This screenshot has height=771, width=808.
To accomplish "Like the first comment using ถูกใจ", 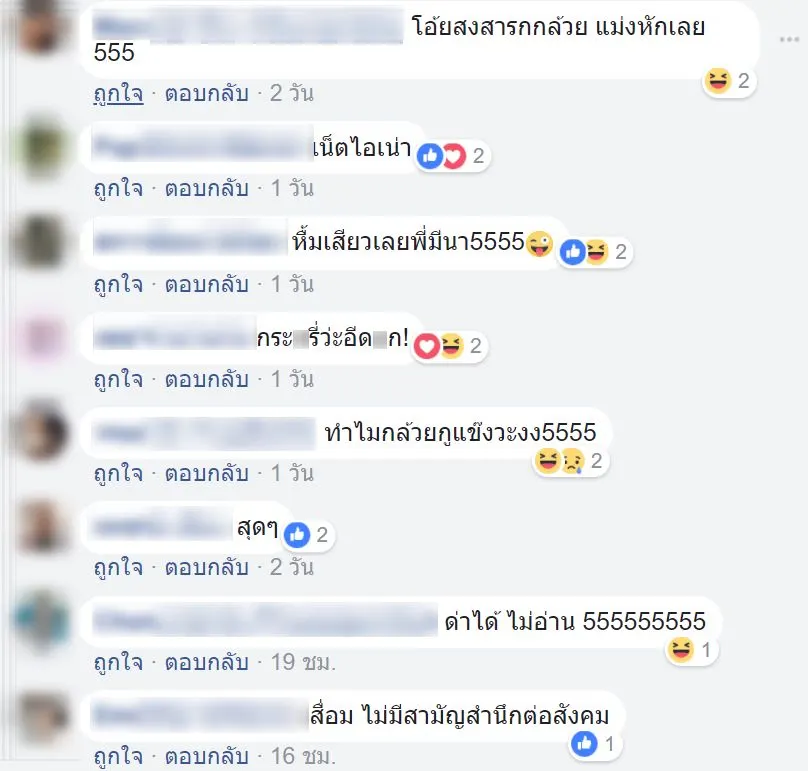I will (119, 94).
